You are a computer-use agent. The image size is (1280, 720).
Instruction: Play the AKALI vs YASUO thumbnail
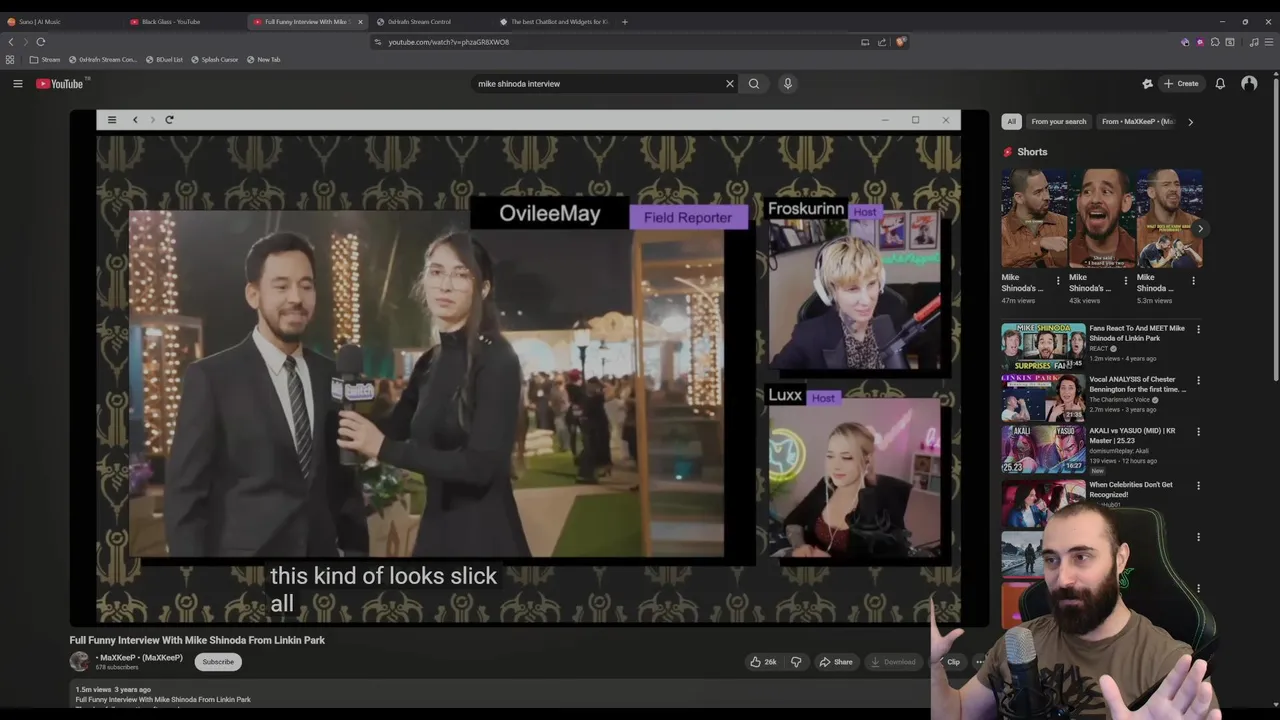[x=1043, y=449]
